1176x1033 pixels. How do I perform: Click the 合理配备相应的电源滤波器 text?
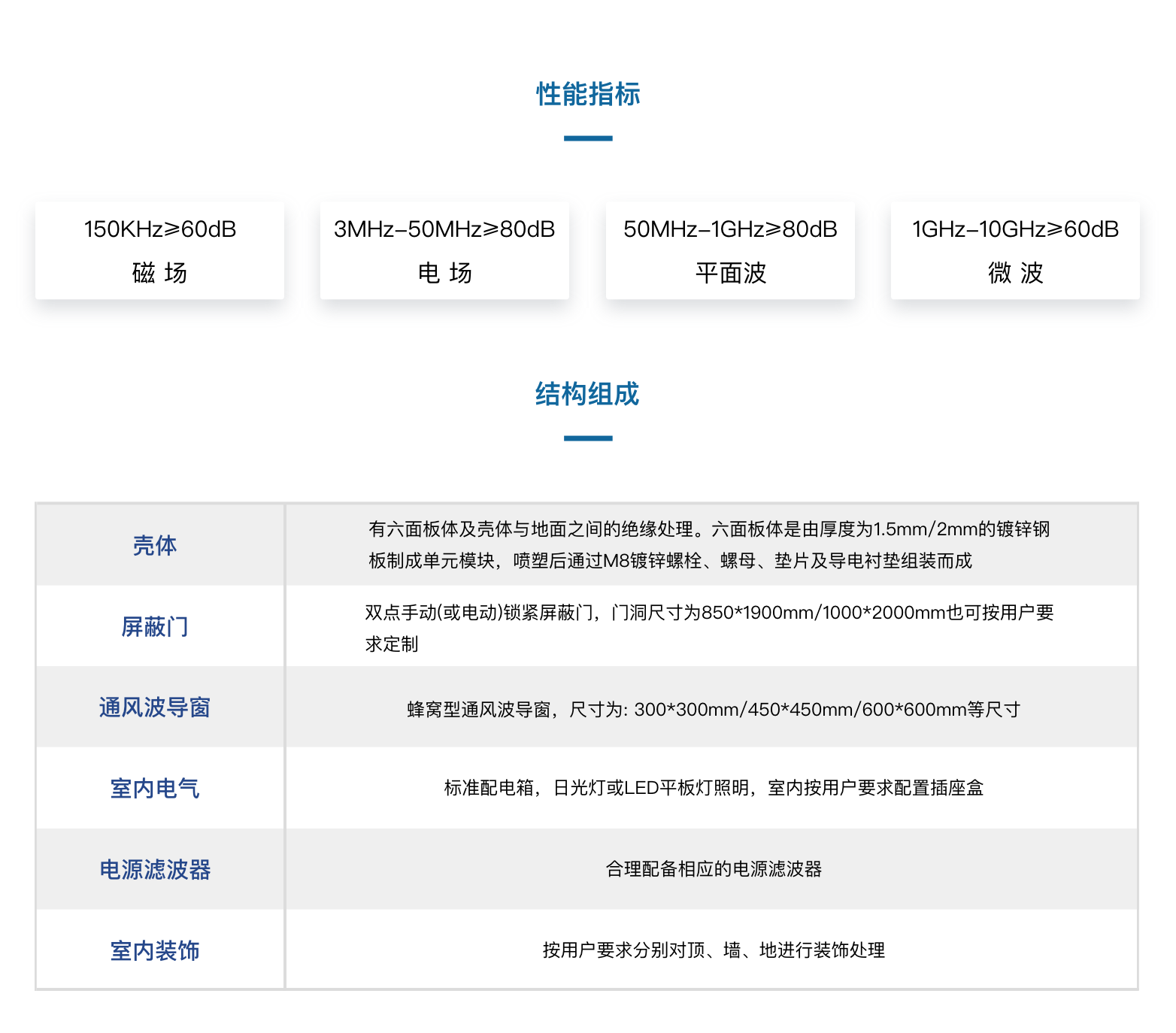pyautogui.click(x=713, y=869)
